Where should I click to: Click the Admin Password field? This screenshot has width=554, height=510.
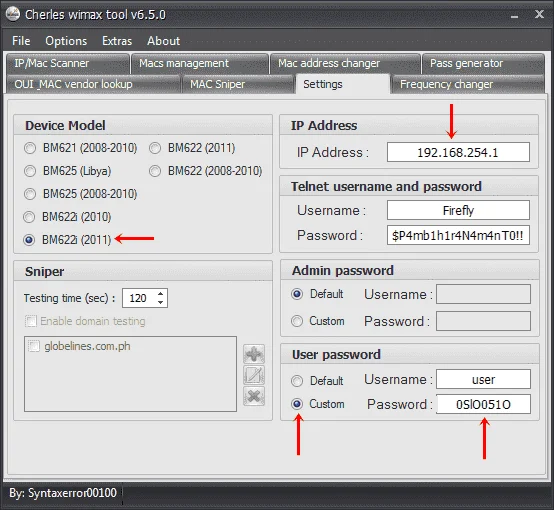(483, 321)
